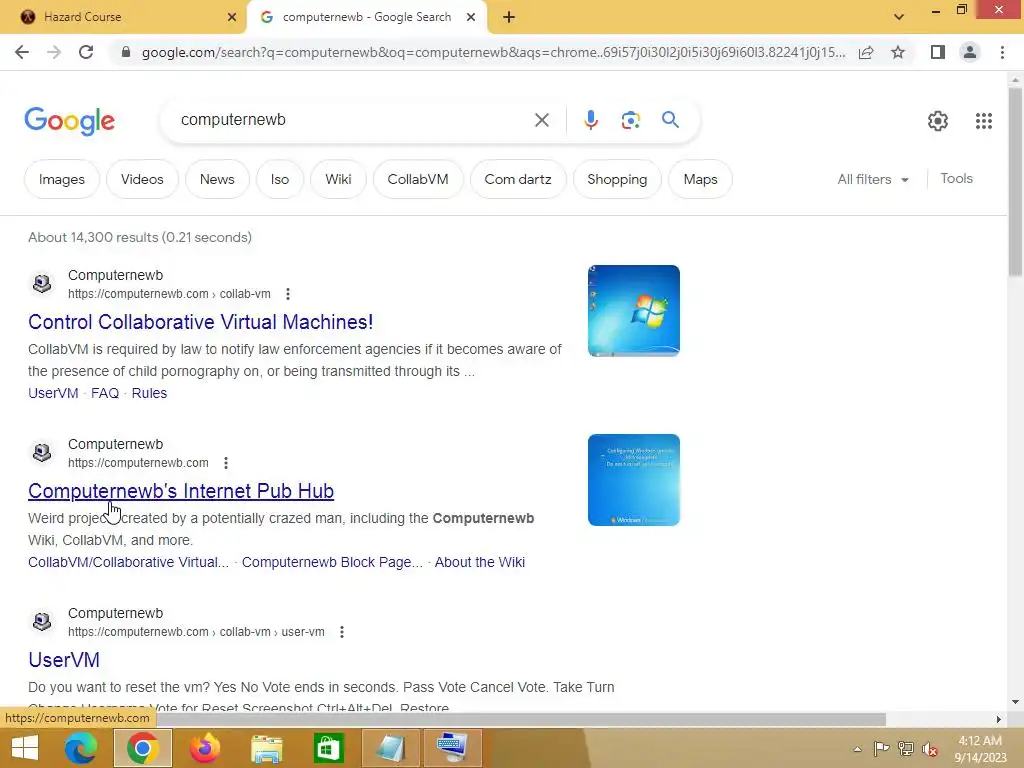Open search Tools
Screen dimensions: 1024x768
(956, 178)
